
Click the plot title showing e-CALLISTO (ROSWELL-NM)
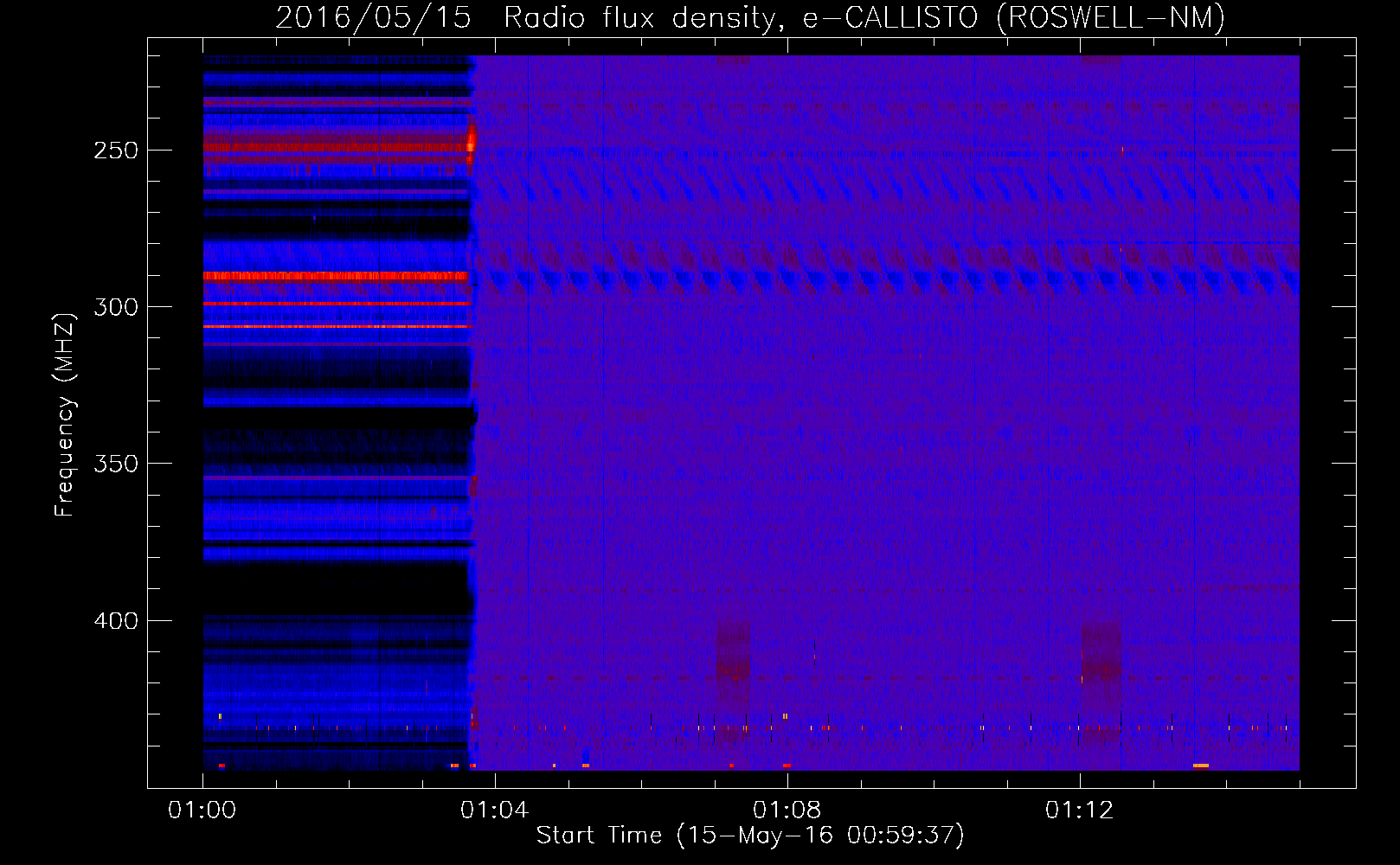[x=750, y=17]
